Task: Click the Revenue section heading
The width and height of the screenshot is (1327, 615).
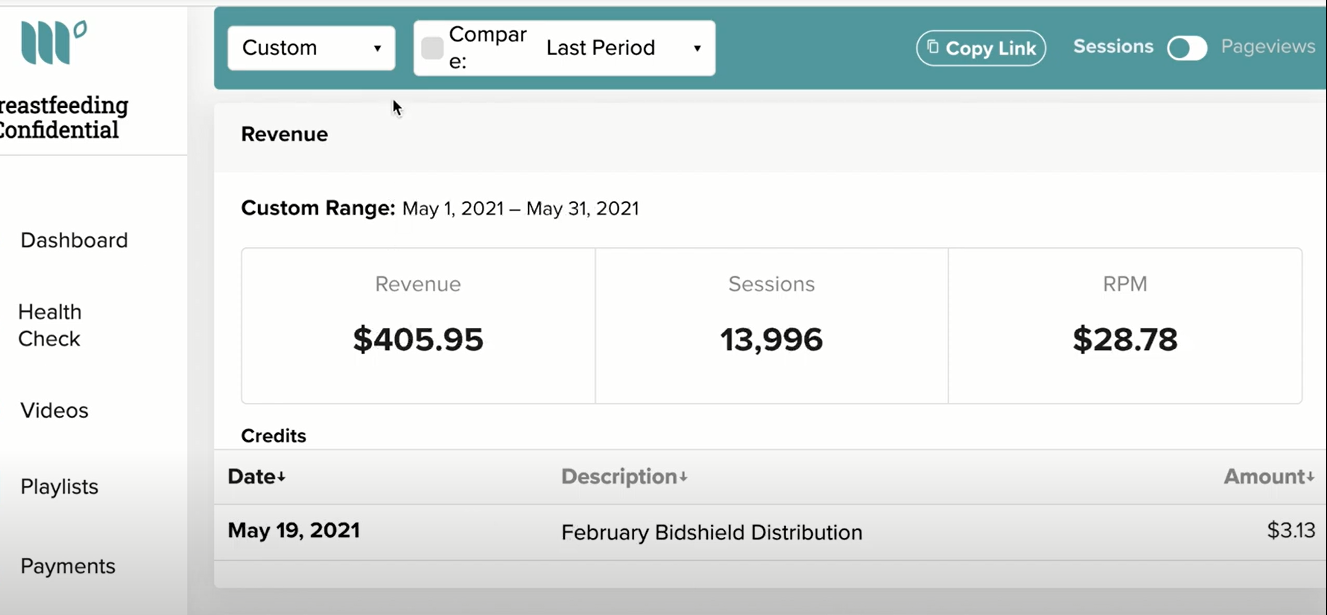Action: [x=284, y=134]
